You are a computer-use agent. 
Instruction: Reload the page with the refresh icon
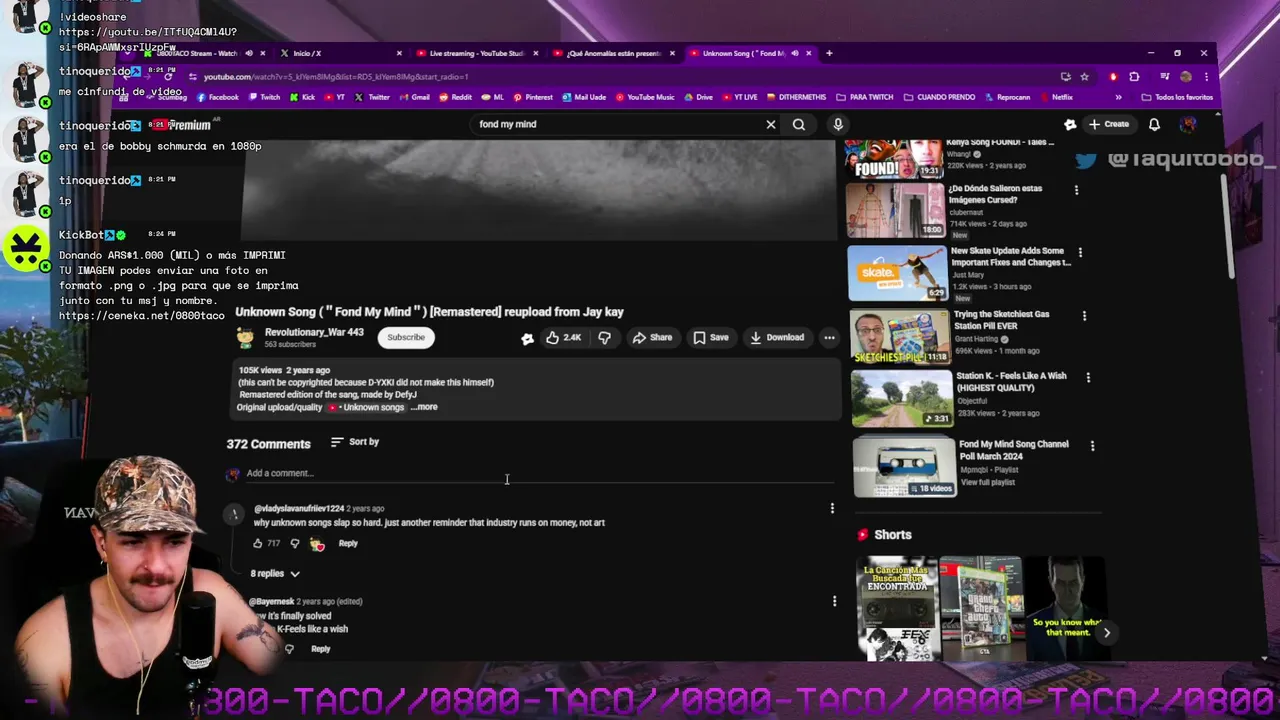click(168, 77)
